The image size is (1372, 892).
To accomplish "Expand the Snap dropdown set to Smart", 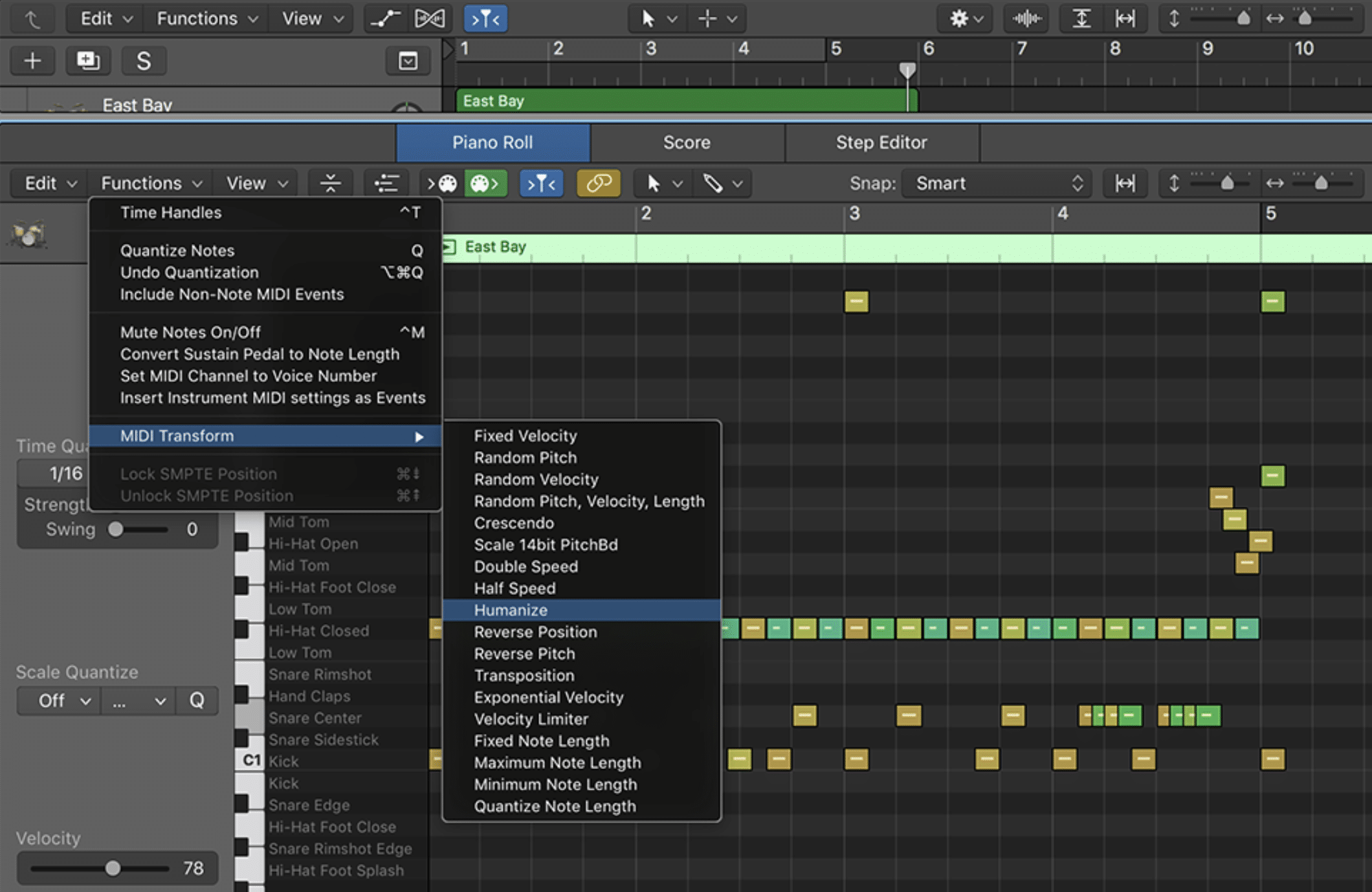I will point(990,184).
